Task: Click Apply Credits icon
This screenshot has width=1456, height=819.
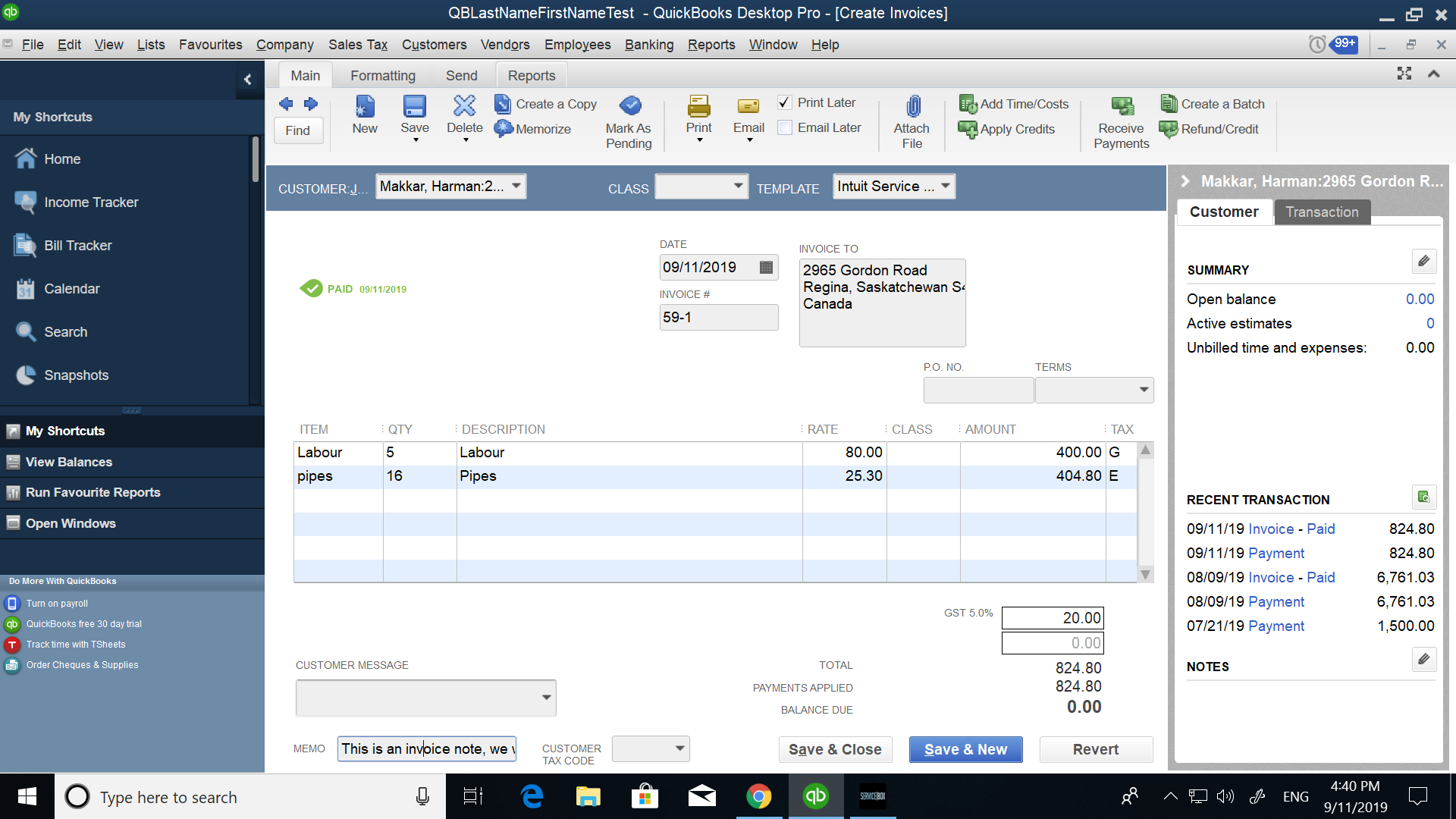Action: 968,130
